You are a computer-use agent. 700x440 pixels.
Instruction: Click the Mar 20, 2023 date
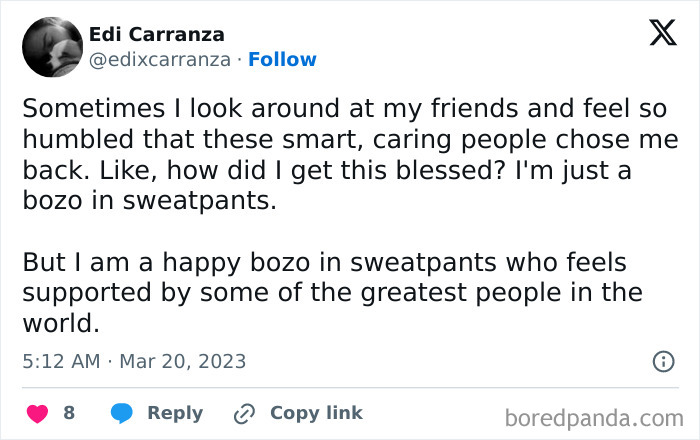tap(183, 361)
